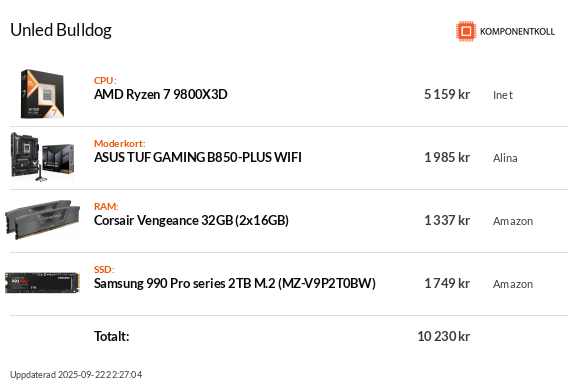577x388 pixels.
Task: Click the 1 985 kr motherboard price
Action: (447, 158)
